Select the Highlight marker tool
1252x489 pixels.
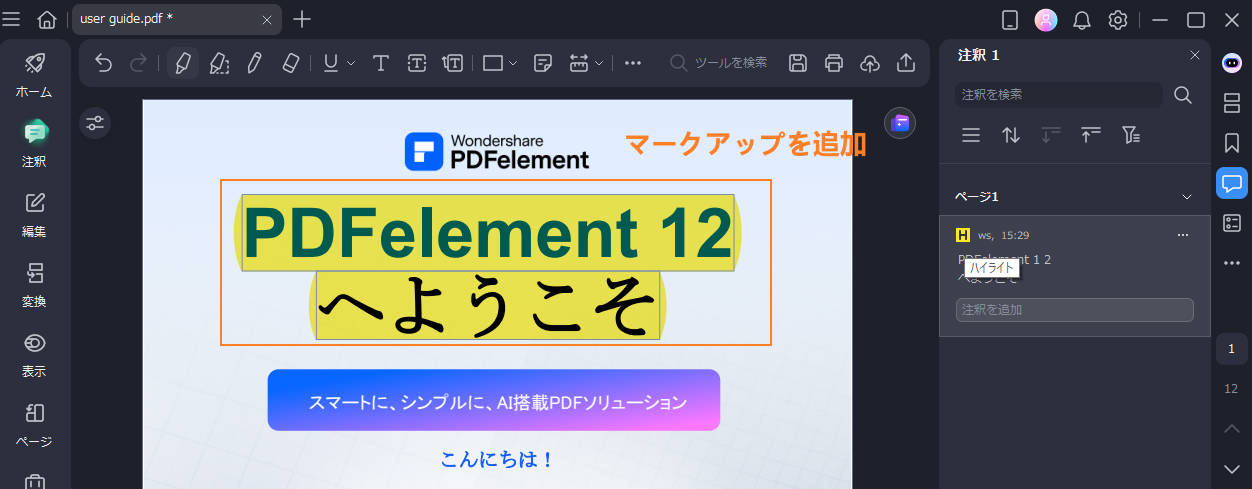[x=182, y=63]
